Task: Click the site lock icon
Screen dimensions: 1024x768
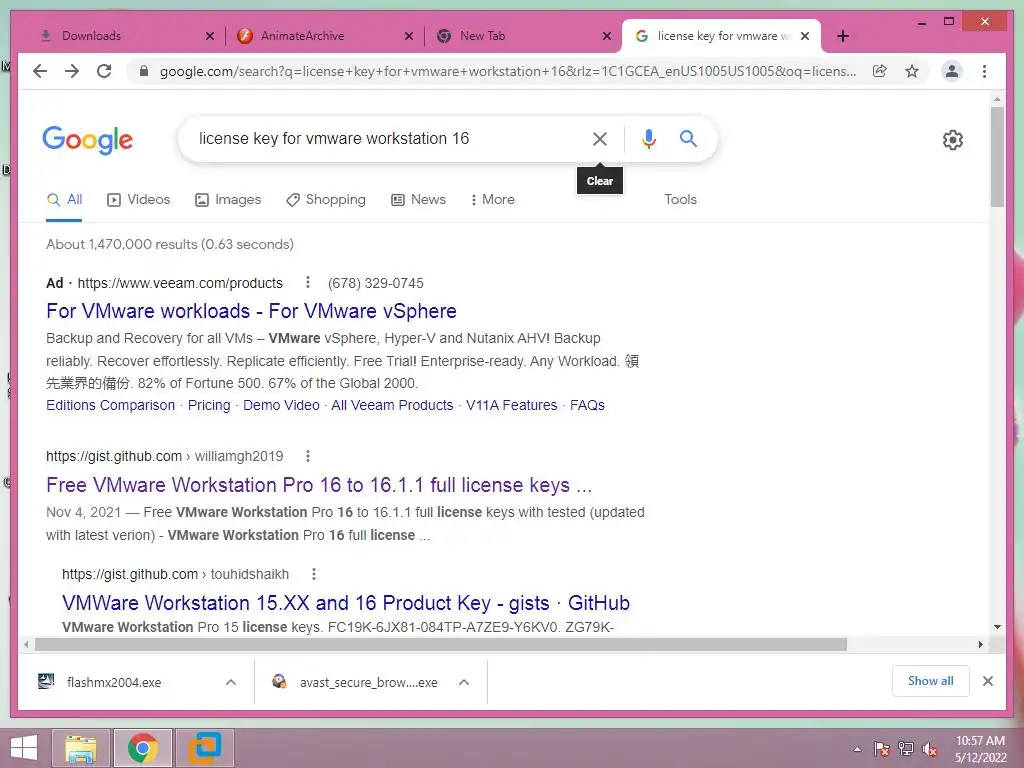Action: pos(144,71)
